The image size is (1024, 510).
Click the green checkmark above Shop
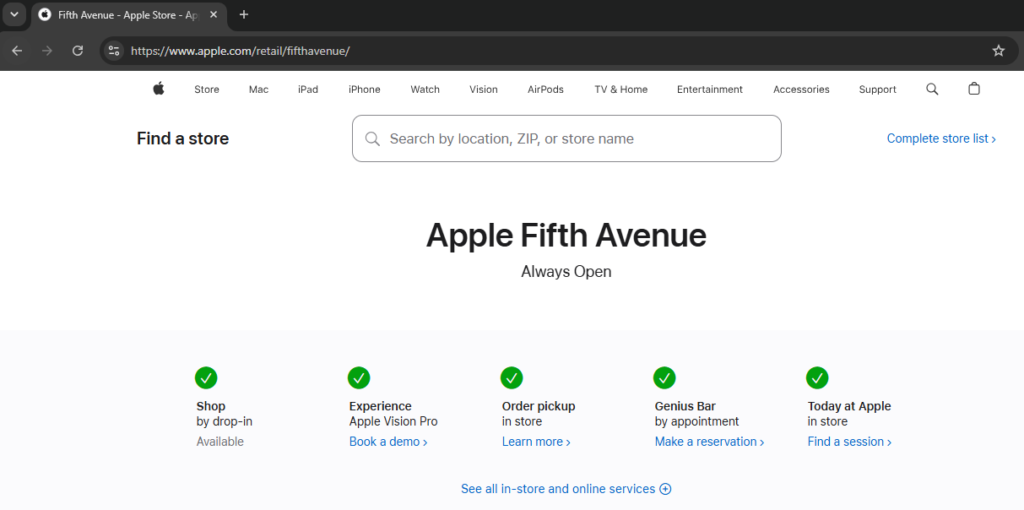click(206, 377)
